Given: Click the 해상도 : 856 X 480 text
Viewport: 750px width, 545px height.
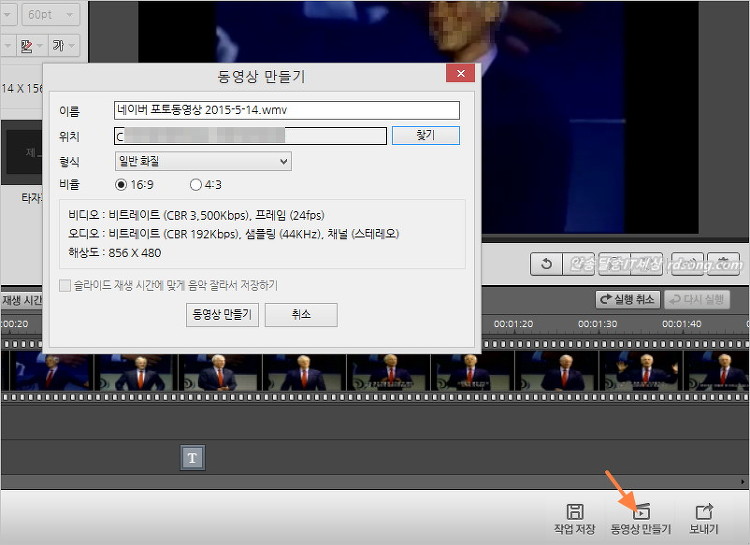Looking at the screenshot, I should (115, 253).
